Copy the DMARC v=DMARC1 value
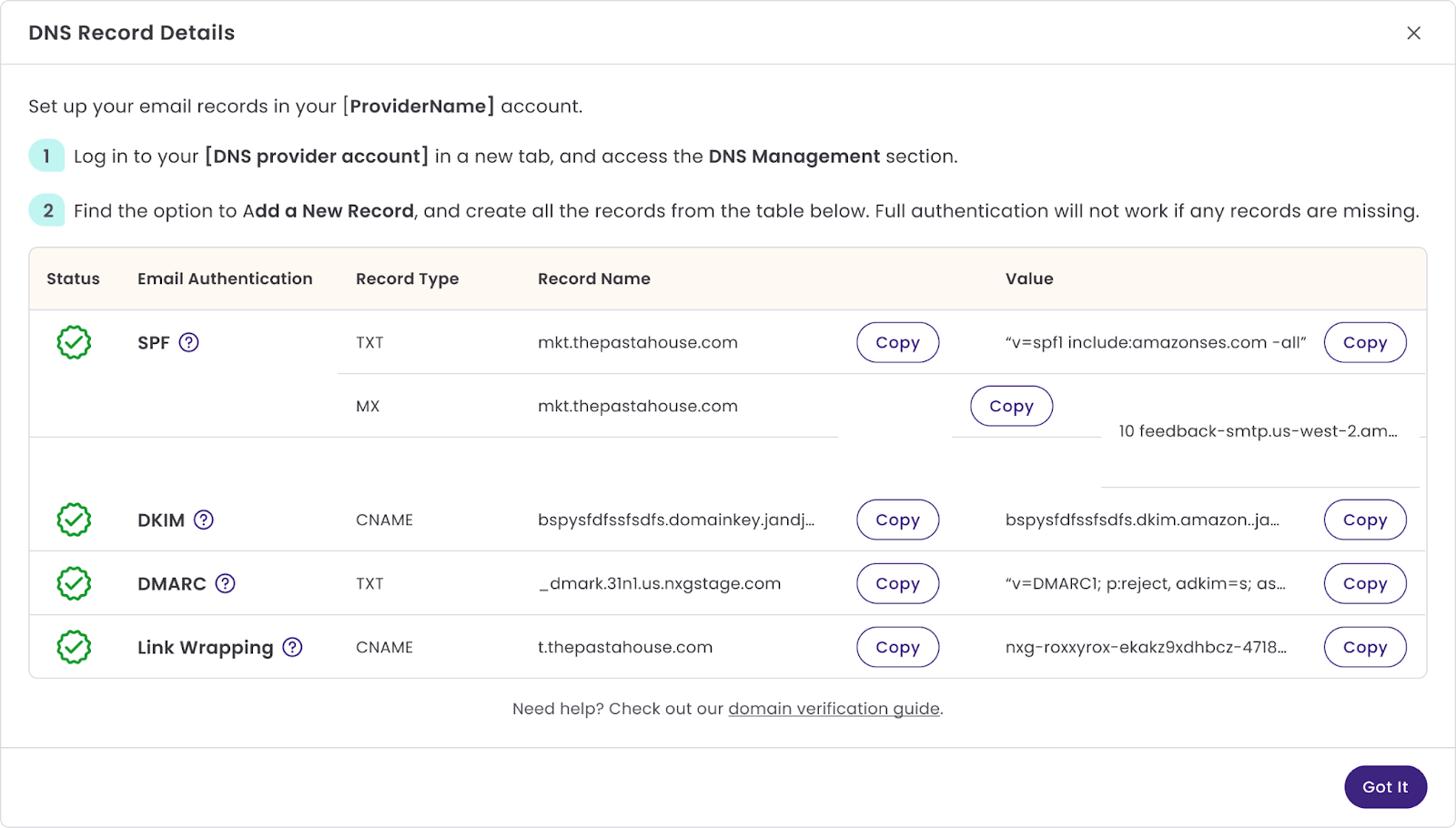1456x828 pixels. [1364, 583]
